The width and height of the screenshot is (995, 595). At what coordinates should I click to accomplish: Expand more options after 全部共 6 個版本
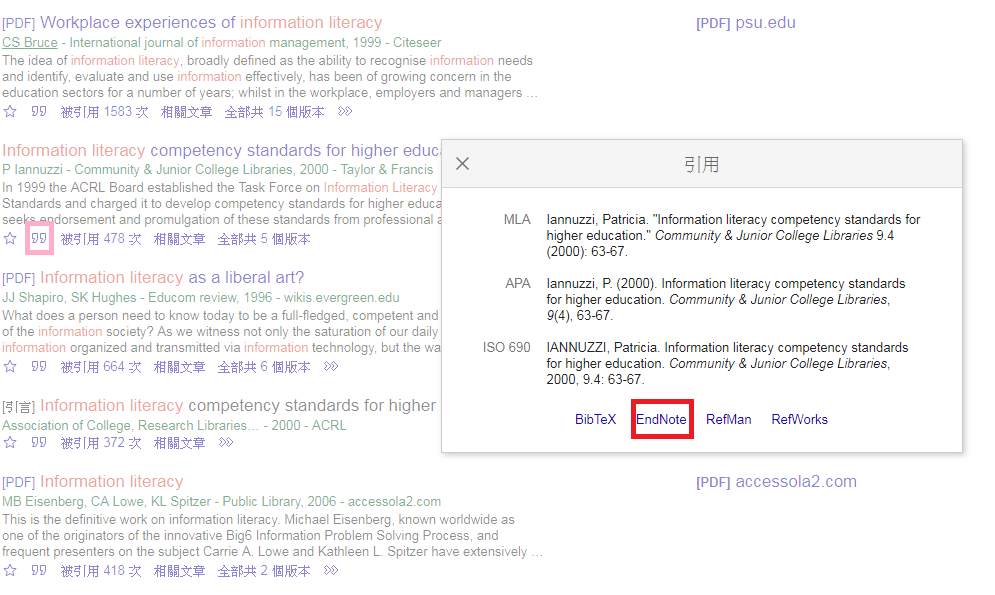[x=331, y=366]
